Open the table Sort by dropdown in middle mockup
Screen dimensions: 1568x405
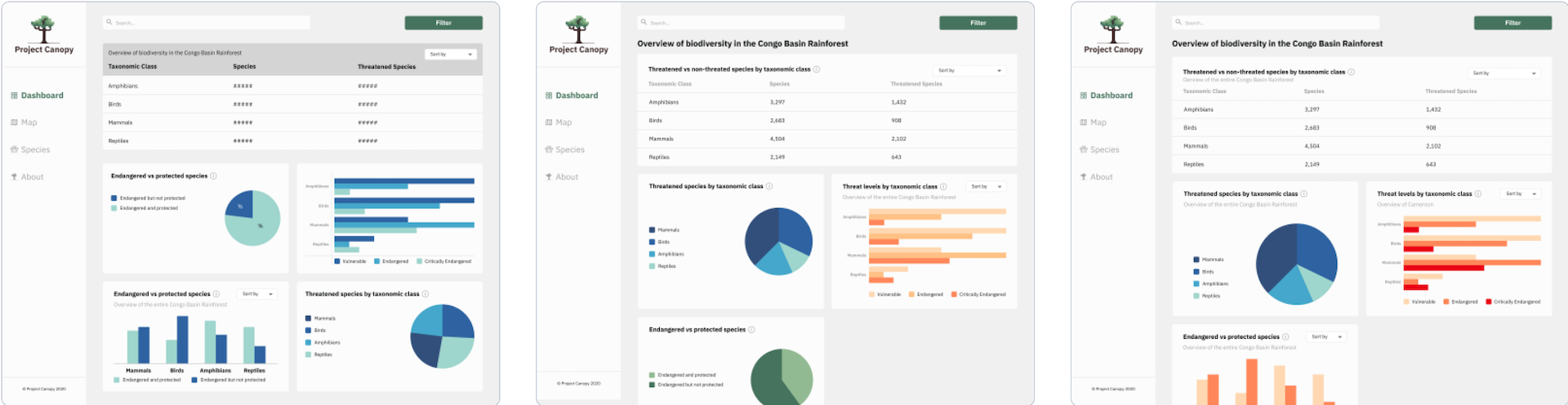tap(970, 70)
